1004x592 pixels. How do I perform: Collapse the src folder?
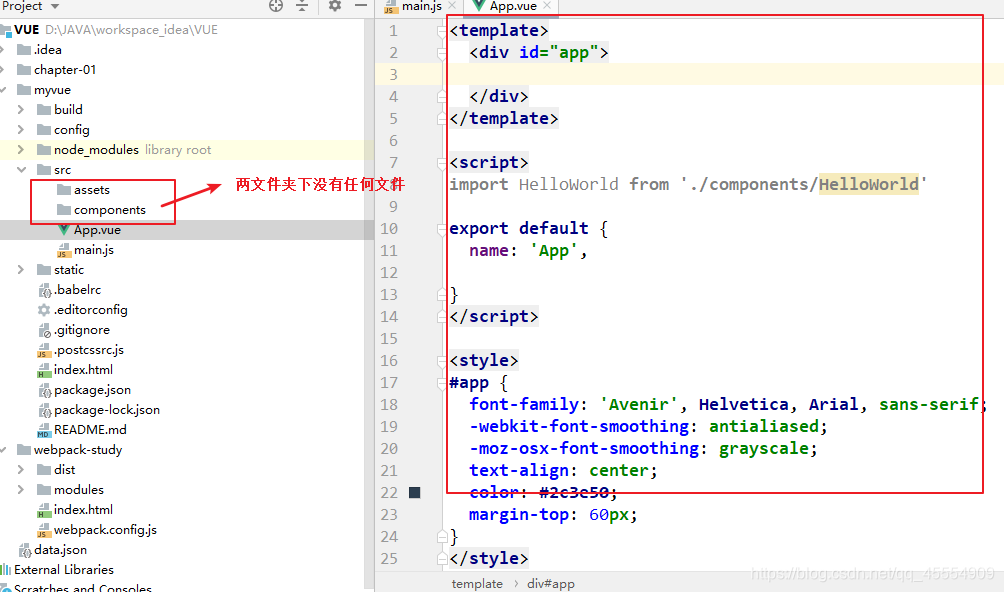click(21, 170)
